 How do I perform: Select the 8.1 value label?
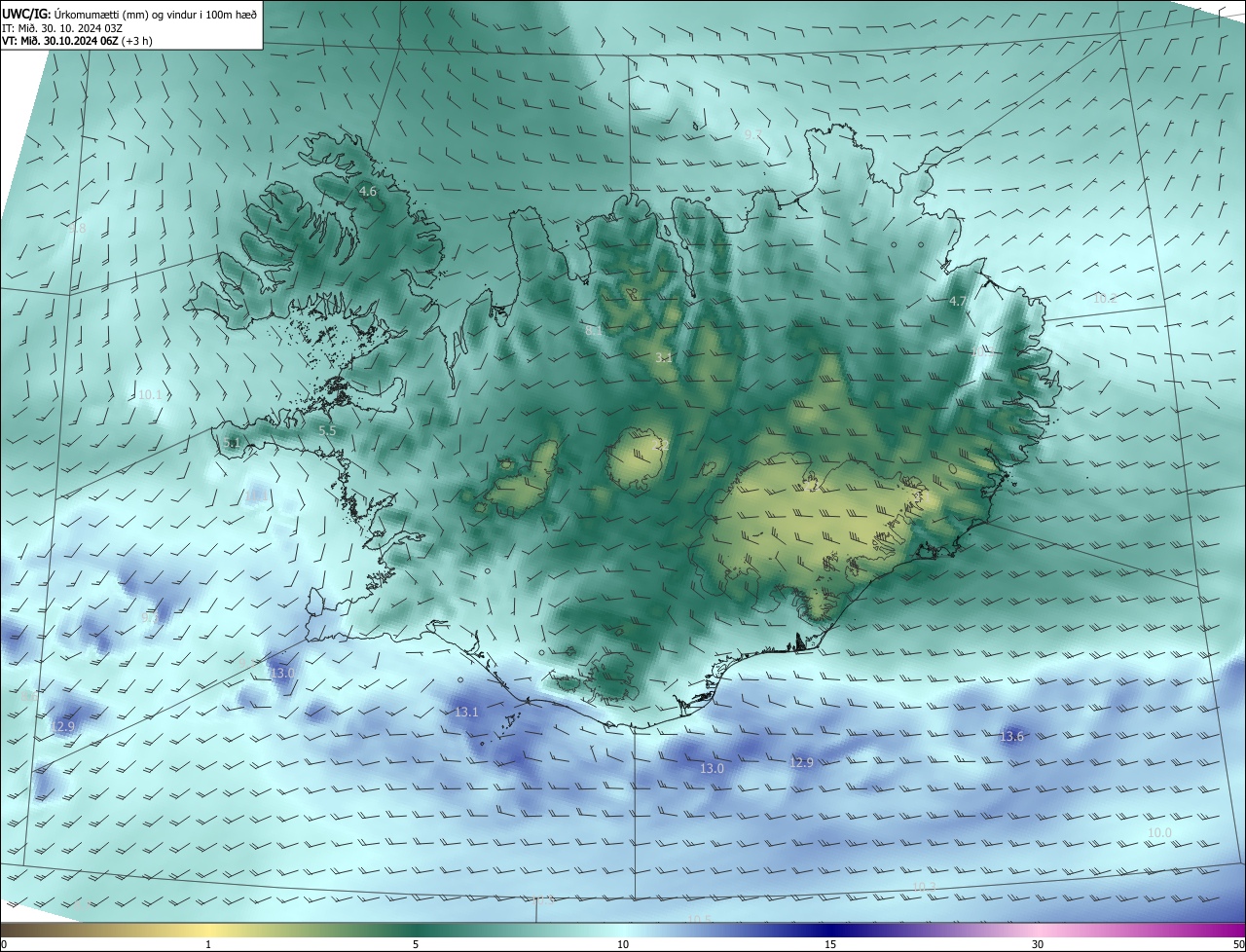pyautogui.click(x=594, y=331)
